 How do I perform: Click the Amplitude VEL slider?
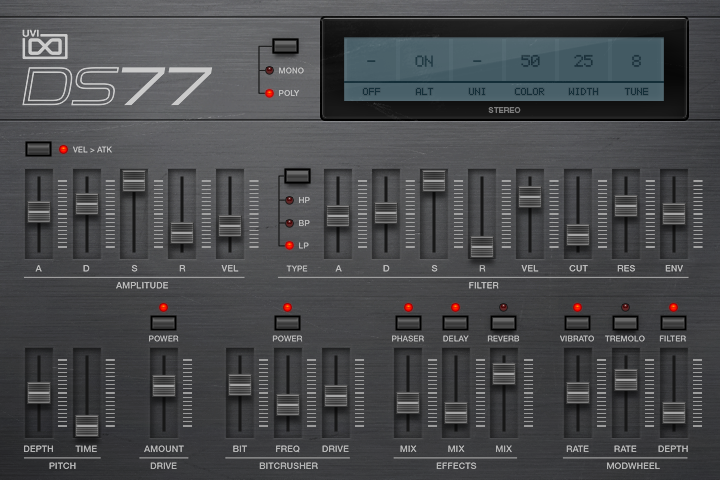click(x=230, y=226)
